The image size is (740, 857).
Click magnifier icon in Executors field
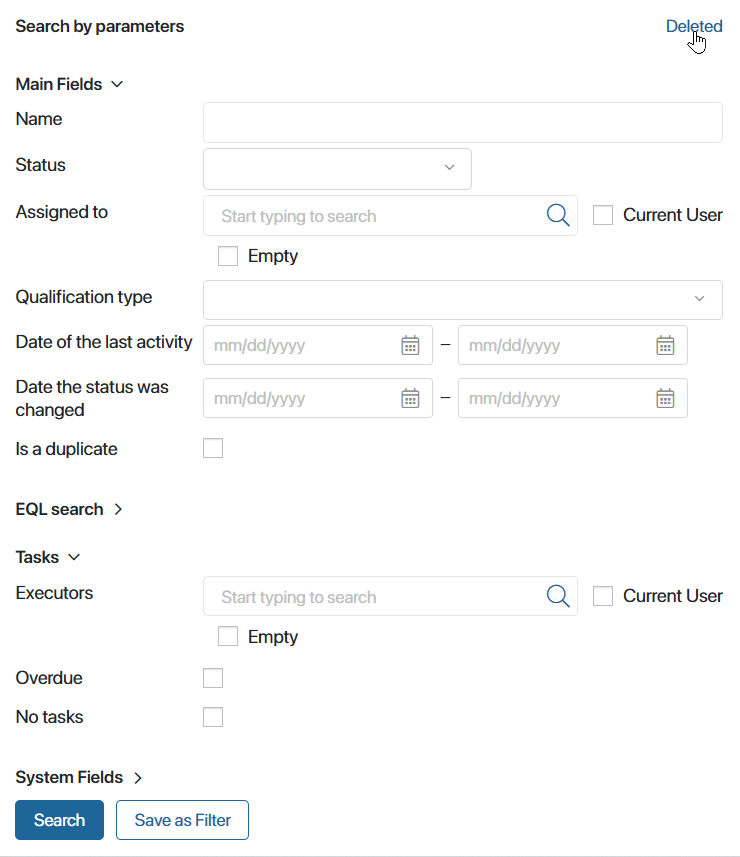point(558,596)
